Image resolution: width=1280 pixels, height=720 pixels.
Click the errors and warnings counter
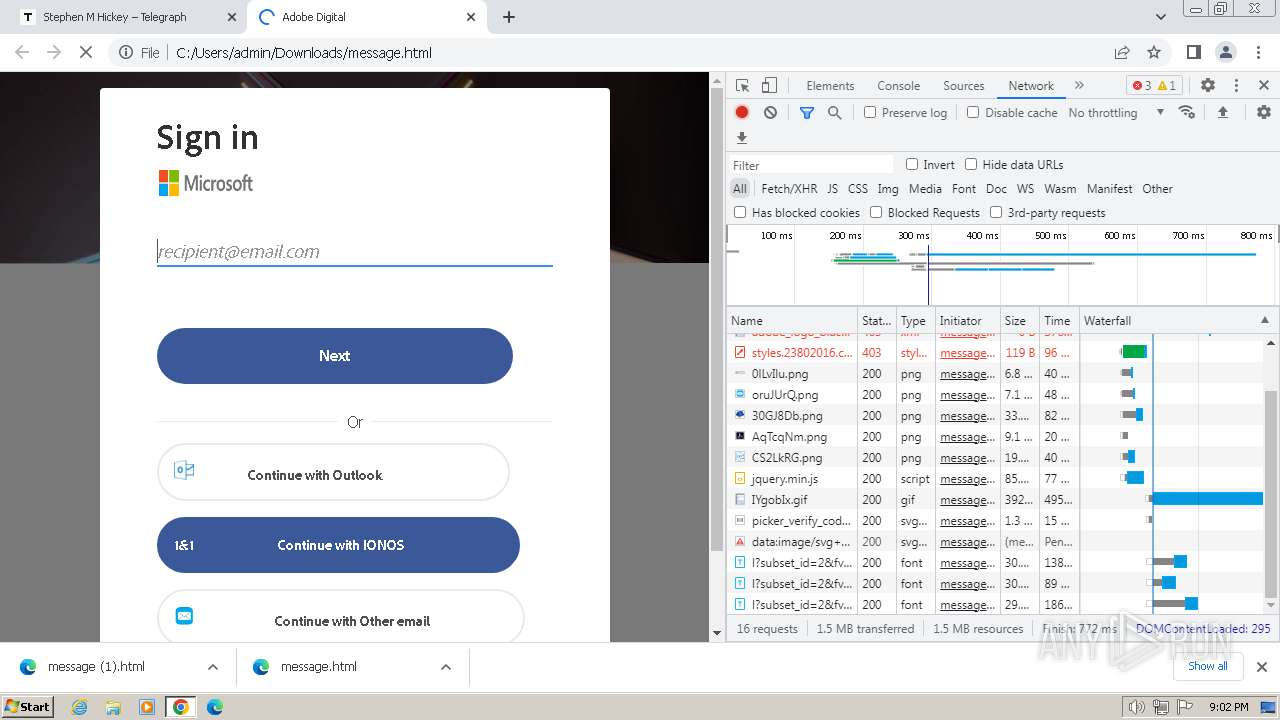(1155, 86)
